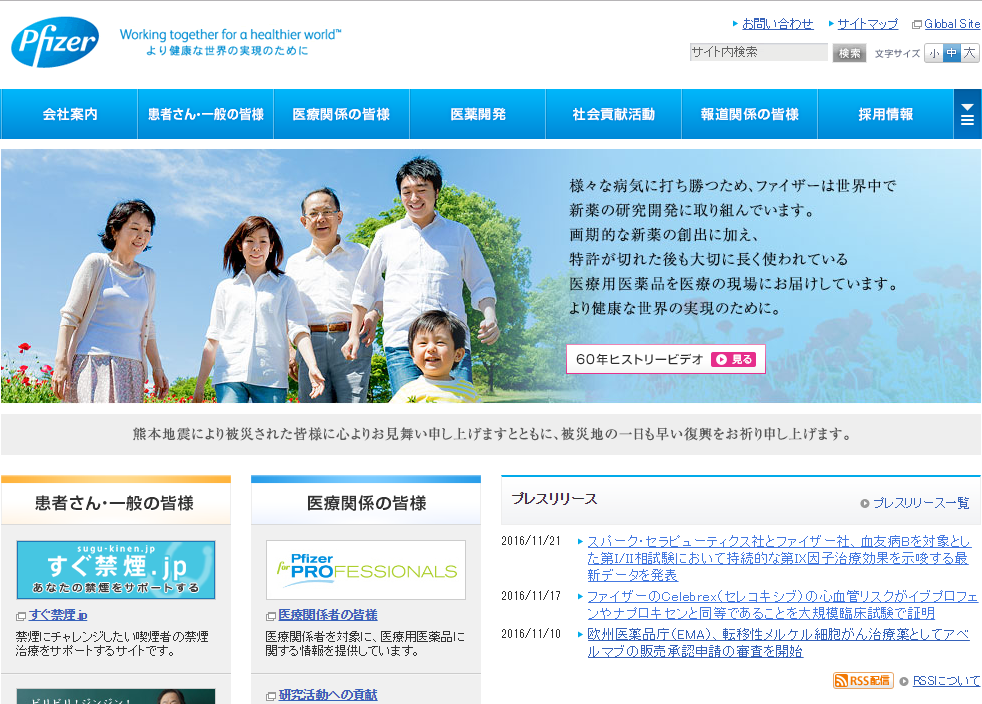Click the external-link icon beside 医療関係者の皆様

point(271,616)
